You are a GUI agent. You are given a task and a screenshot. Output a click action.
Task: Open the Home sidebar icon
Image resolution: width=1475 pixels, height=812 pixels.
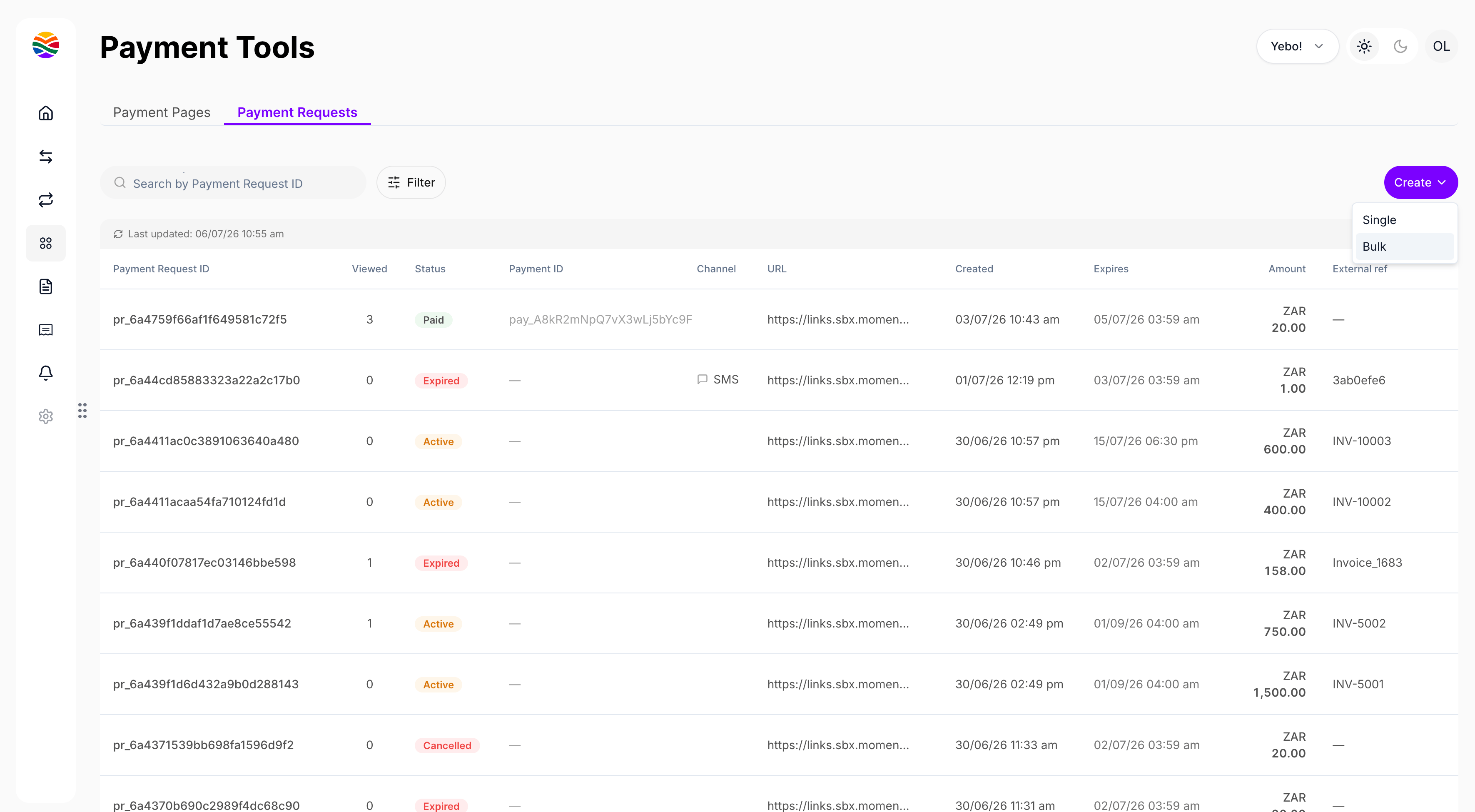pos(46,113)
